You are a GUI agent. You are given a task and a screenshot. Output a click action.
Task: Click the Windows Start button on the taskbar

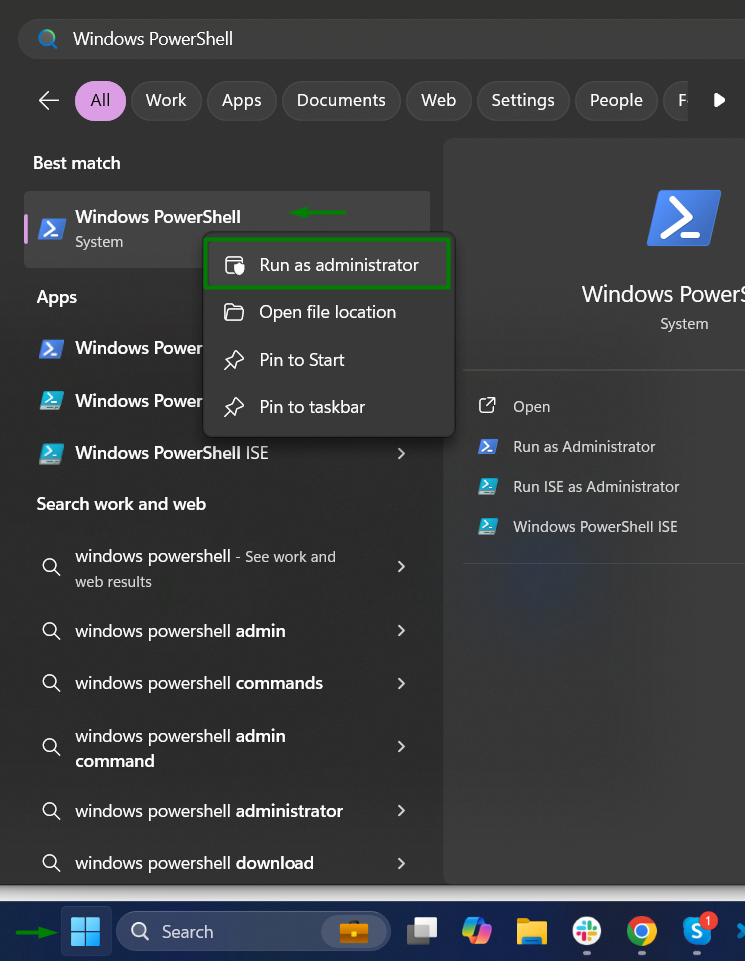[85, 931]
